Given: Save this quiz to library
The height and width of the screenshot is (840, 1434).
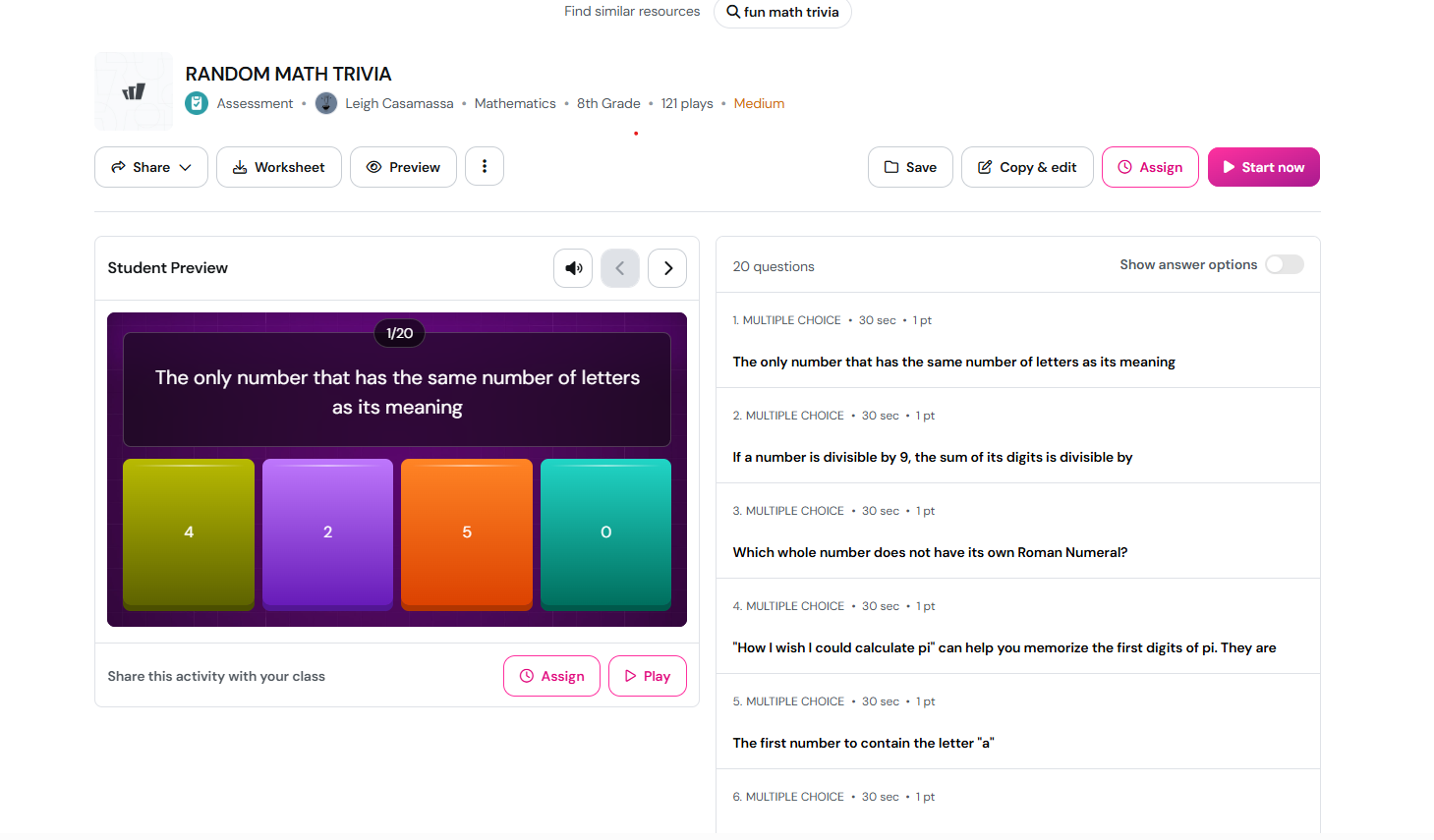Looking at the screenshot, I should (x=910, y=167).
